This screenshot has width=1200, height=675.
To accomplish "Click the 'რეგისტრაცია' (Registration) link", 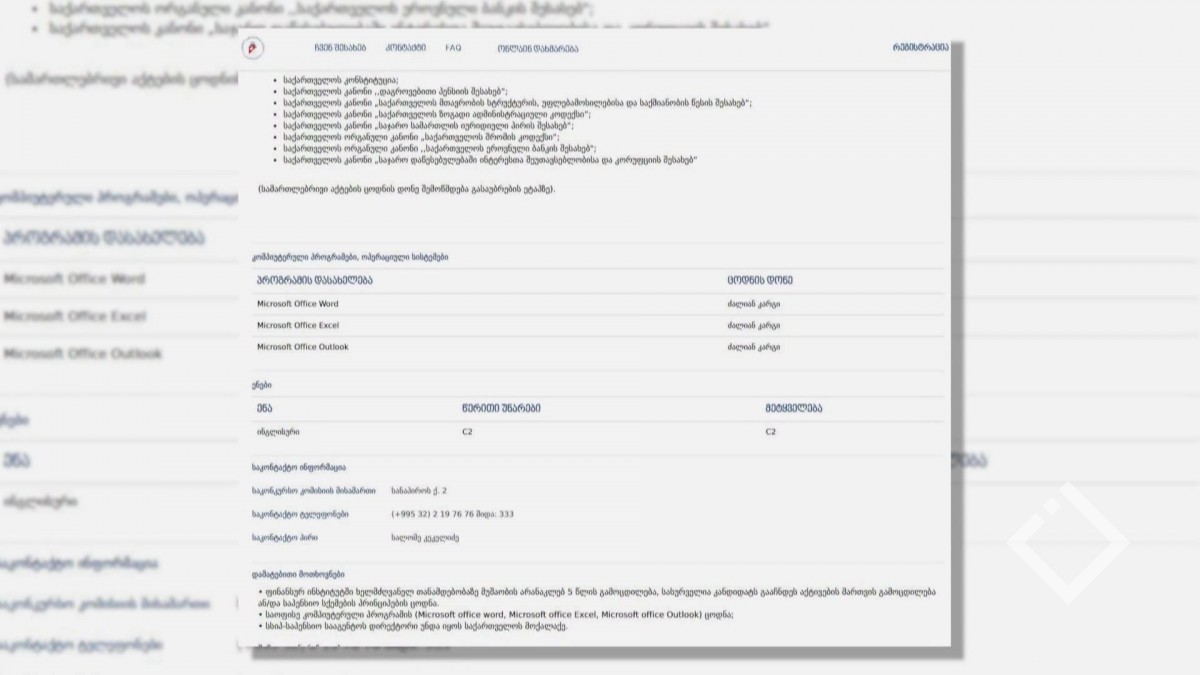I will [920, 48].
